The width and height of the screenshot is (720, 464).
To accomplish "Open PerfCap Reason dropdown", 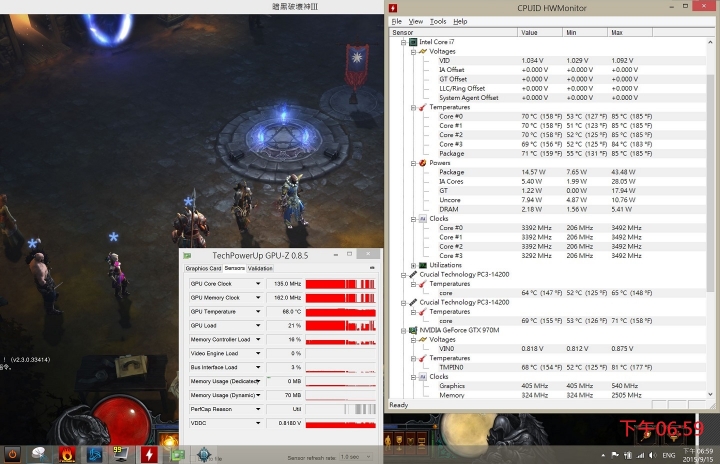I will 258,409.
